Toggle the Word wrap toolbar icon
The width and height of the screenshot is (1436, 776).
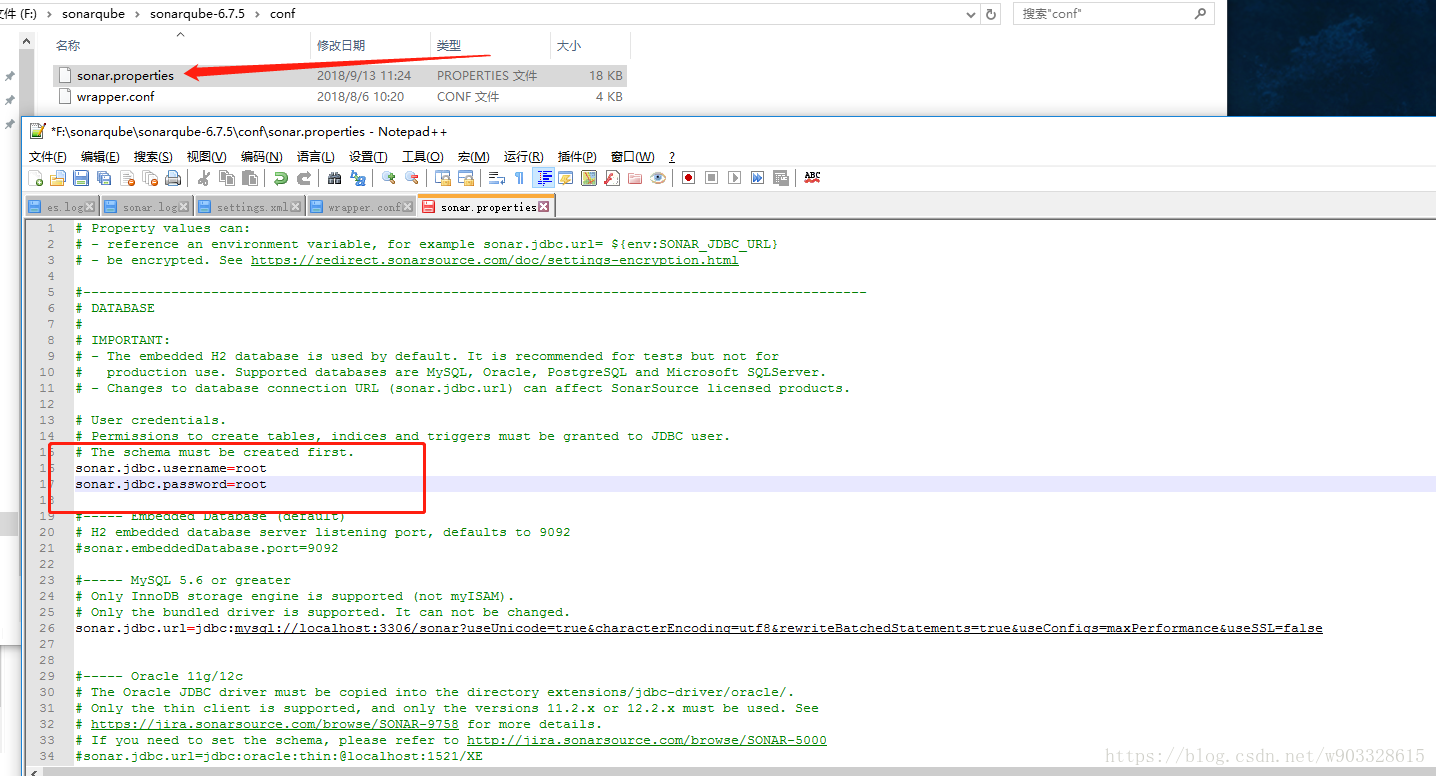coord(496,178)
